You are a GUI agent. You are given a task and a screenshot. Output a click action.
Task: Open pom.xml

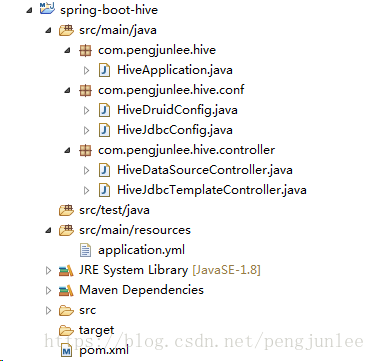[104, 351]
